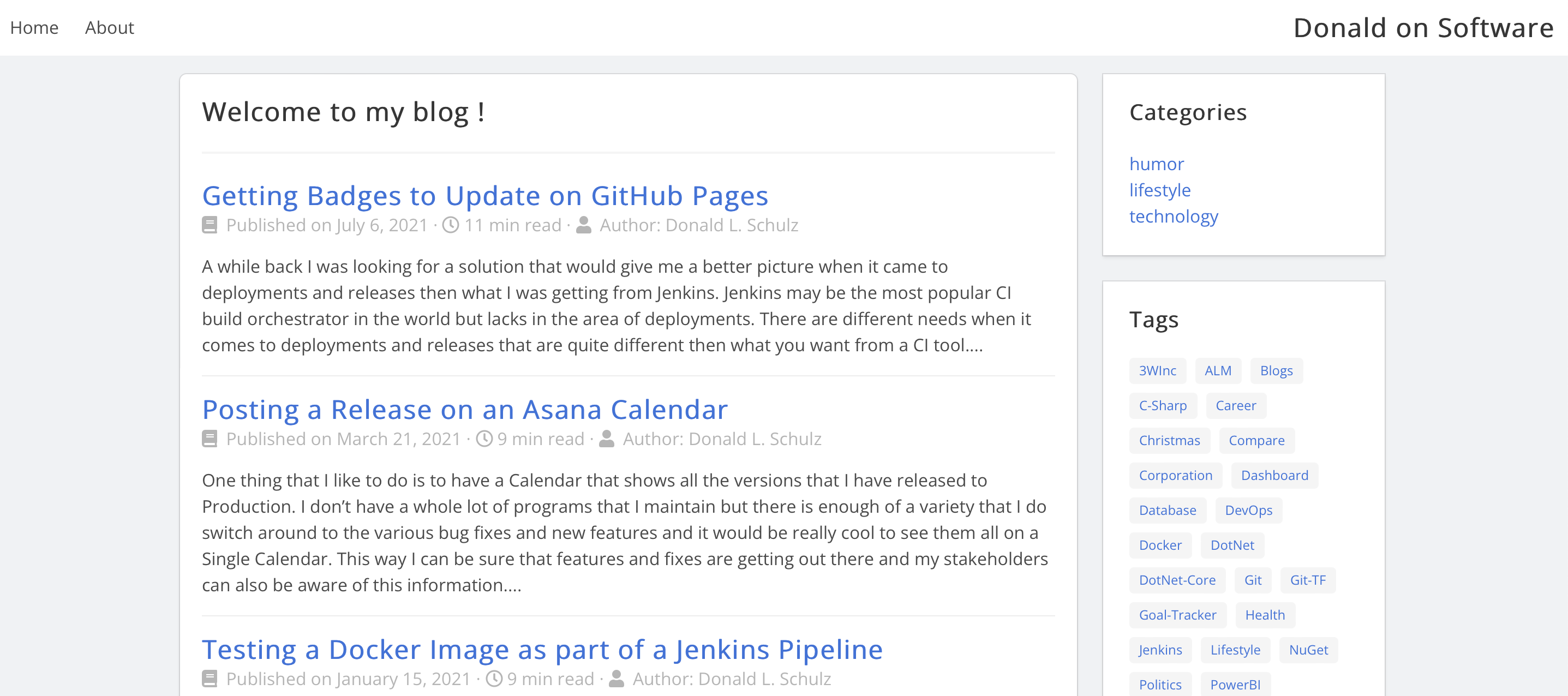Click the clock icon of the Docker Image post

494,679
